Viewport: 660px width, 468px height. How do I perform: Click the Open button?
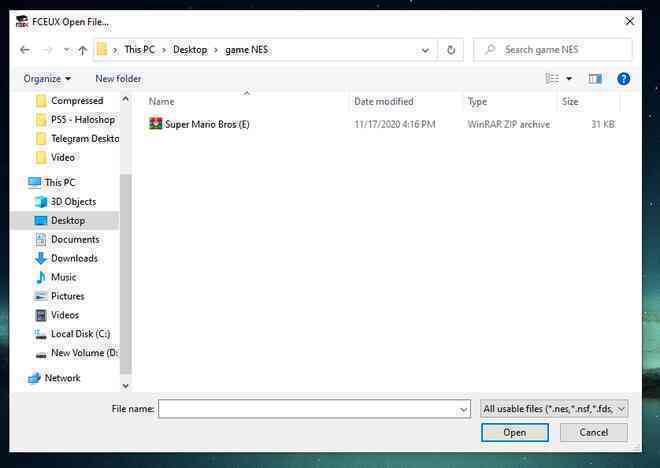514,433
